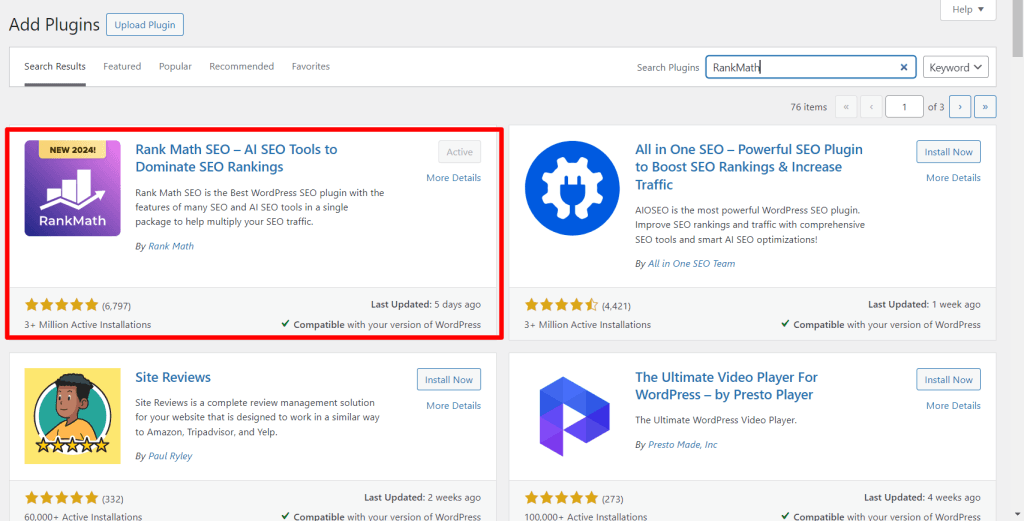Click 'Last Updated: 4 weeks ago' text

tap(922, 497)
